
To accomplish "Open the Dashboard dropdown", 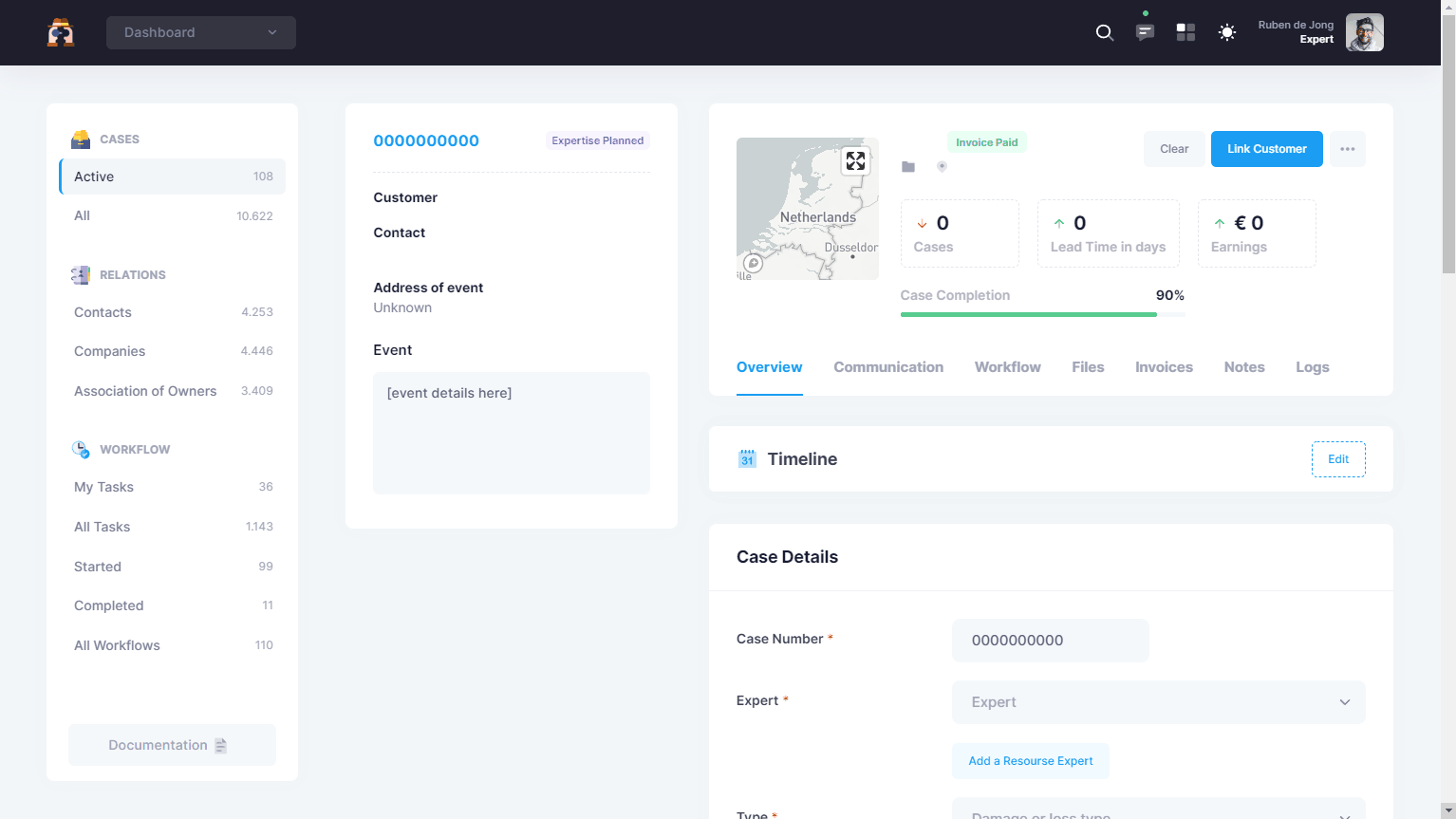I will click(x=201, y=32).
